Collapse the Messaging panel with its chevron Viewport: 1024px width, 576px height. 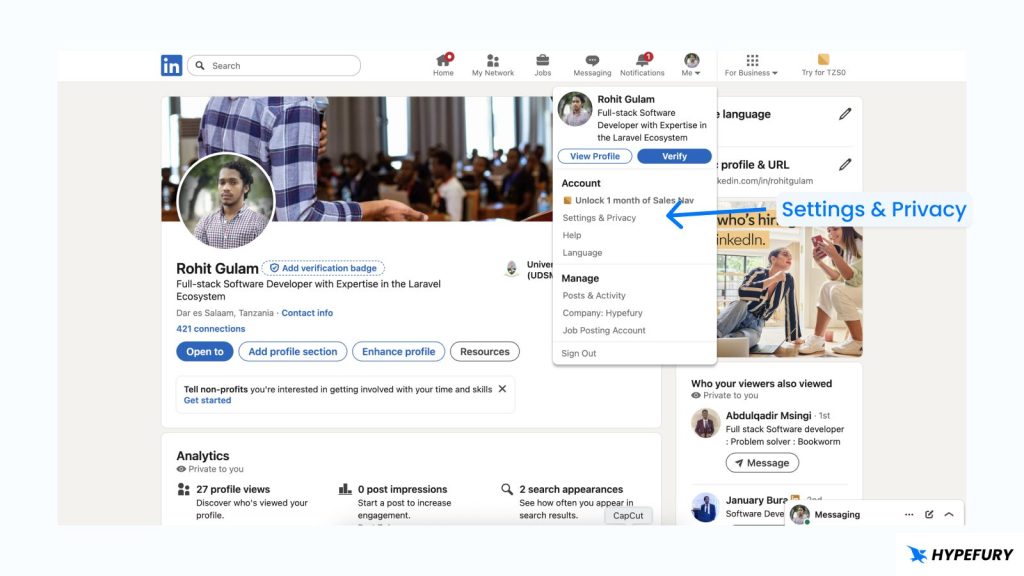tap(949, 514)
